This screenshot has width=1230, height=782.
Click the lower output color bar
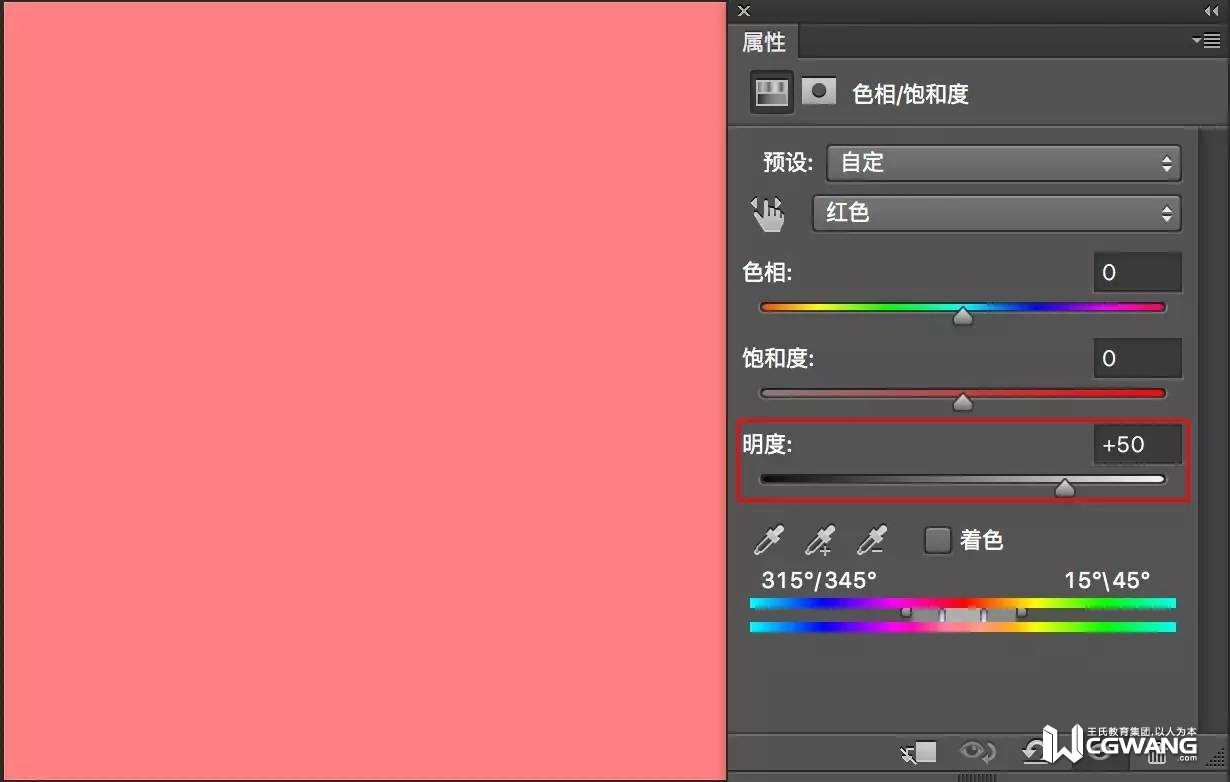coord(962,627)
